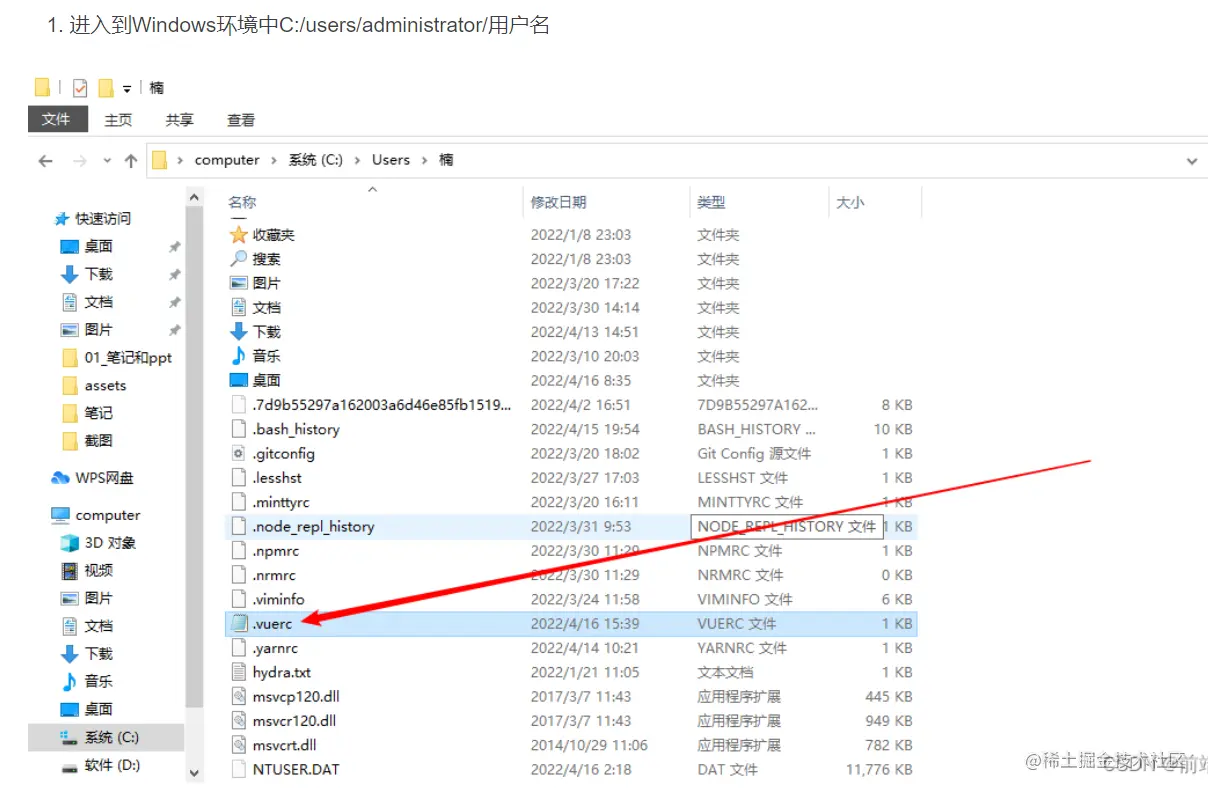Click the 搜索 magnifier icon in file list
Screen dimensions: 1208x793
click(x=238, y=259)
